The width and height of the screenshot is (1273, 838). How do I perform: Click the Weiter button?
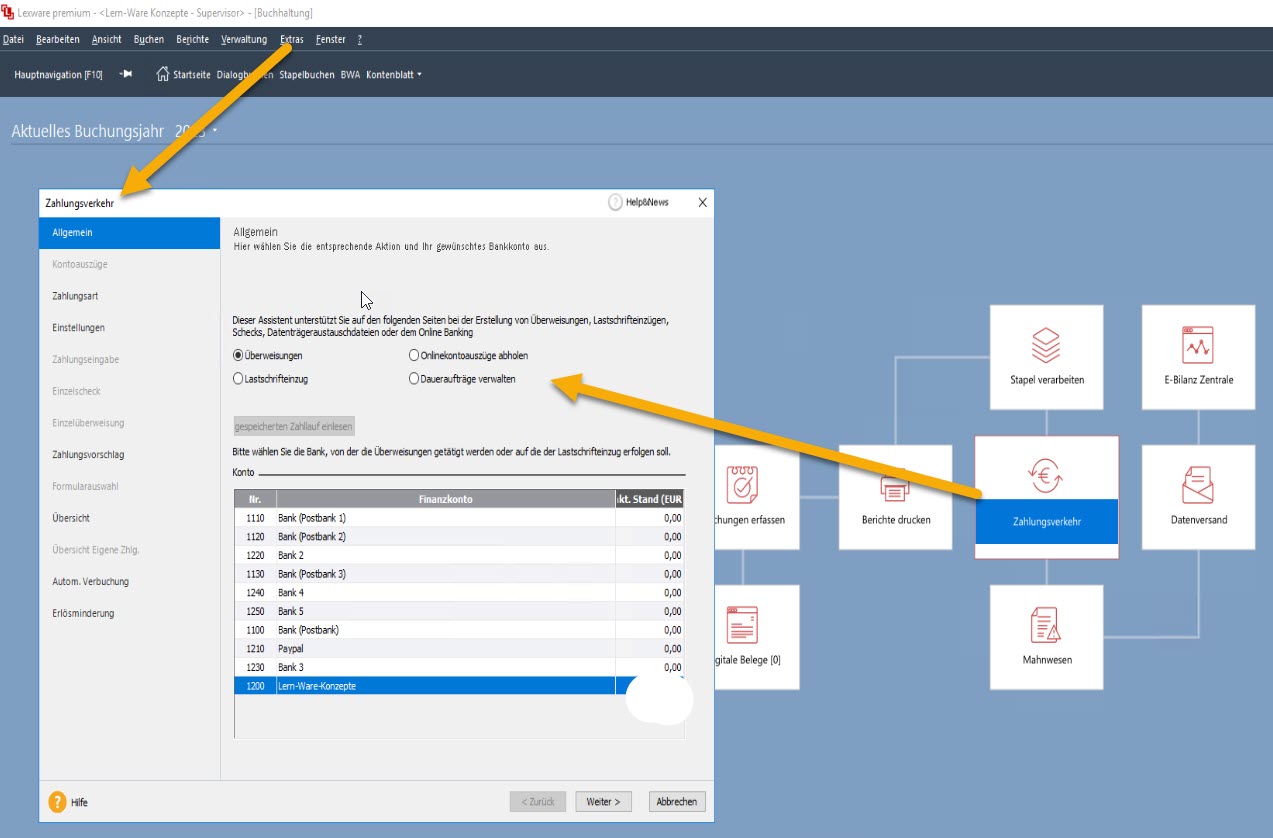click(604, 802)
